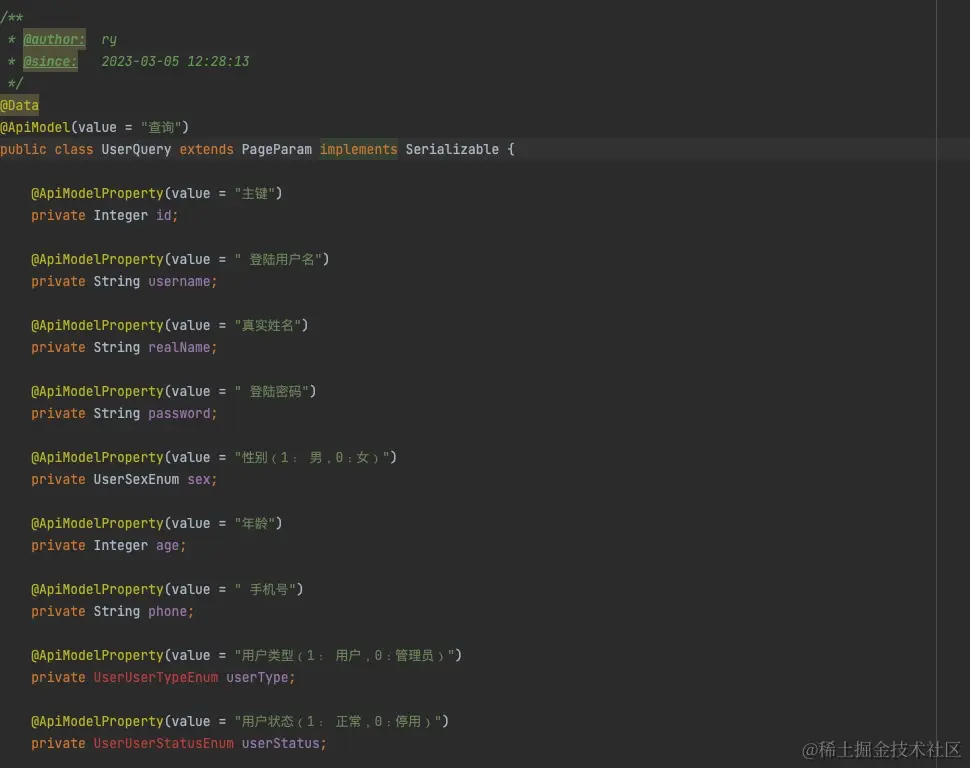This screenshot has height=768, width=970.
Task: Click the String type before phone
Action: click(117, 611)
